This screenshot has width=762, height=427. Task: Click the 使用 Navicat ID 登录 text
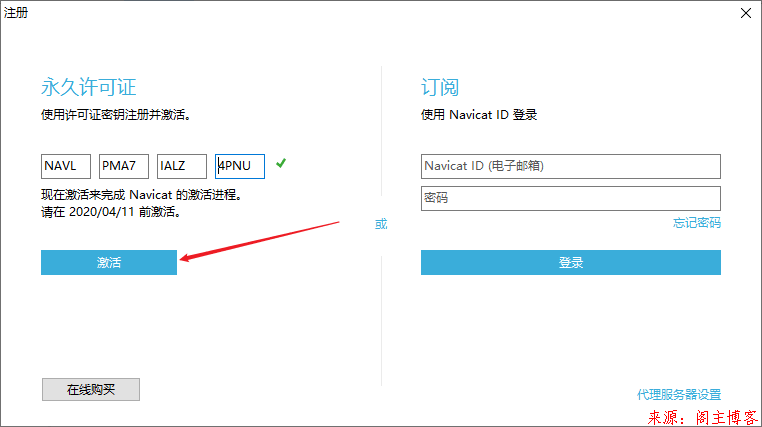pos(479,115)
